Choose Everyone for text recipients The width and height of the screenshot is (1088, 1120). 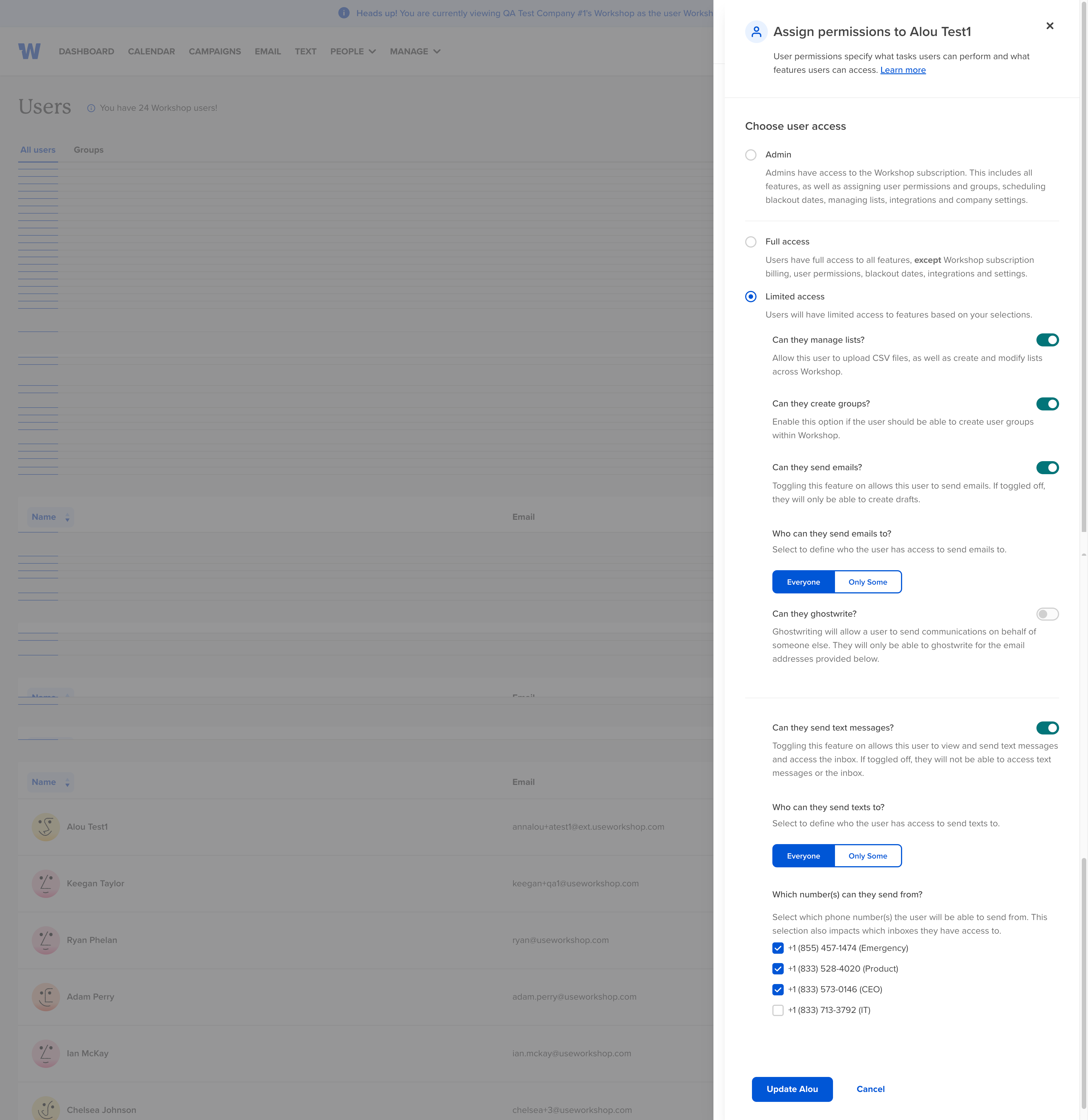(x=803, y=855)
